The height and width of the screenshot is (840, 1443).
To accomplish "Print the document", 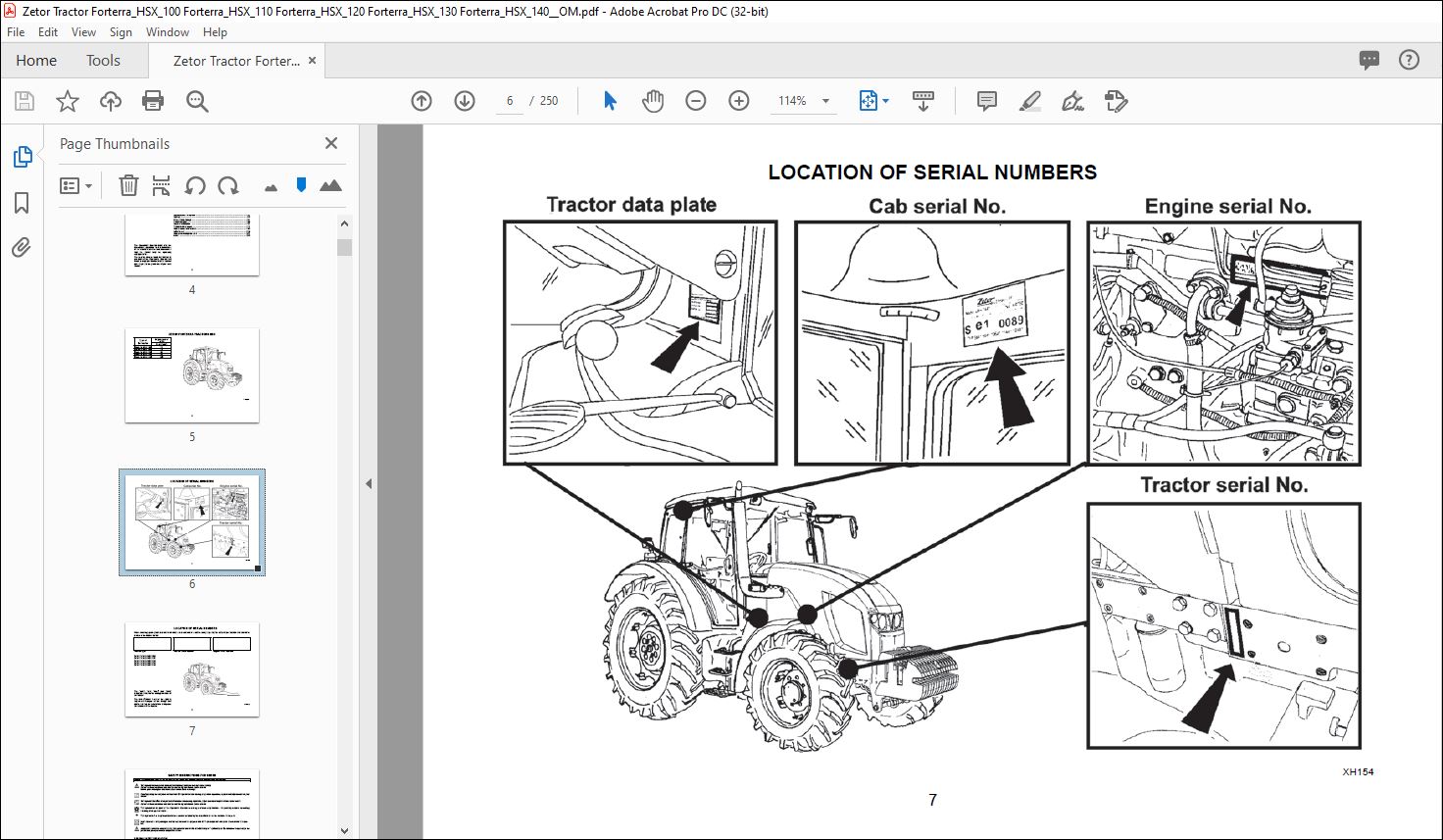I will pyautogui.click(x=153, y=101).
